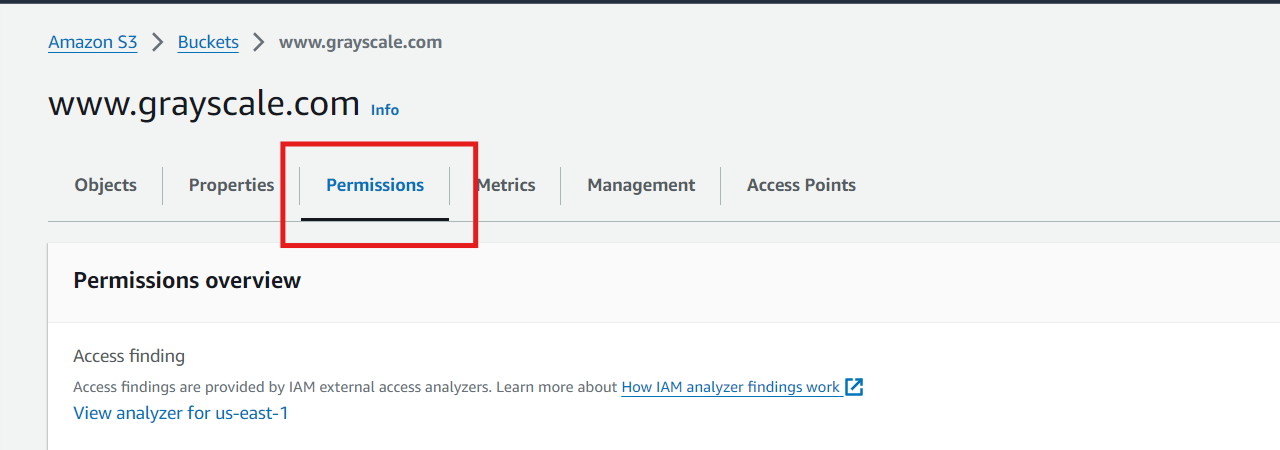Click the sentence about IAM external access analyzers
This screenshot has height=450, width=1280.
282,387
